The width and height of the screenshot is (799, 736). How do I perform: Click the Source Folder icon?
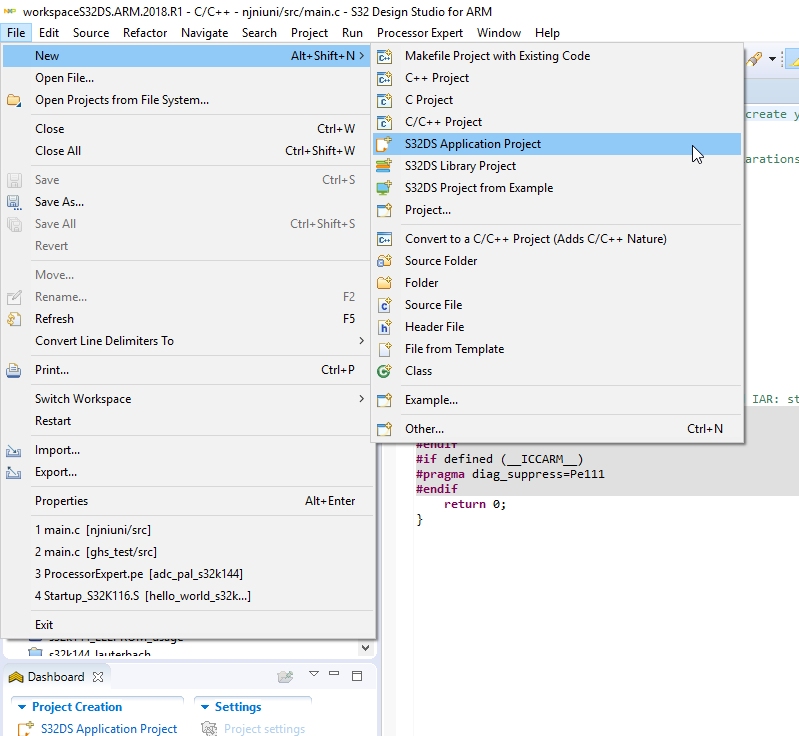385,261
